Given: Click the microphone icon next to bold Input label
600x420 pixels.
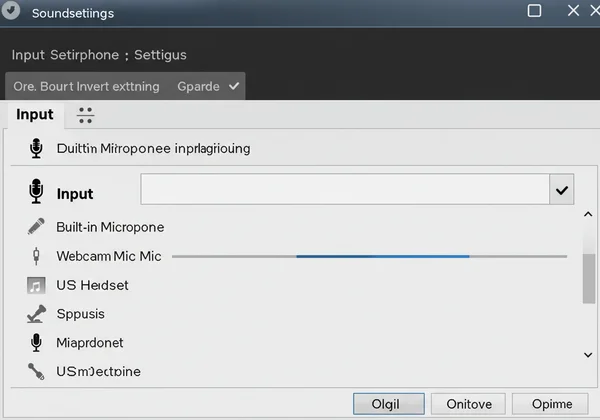Looking at the screenshot, I should pos(36,191).
